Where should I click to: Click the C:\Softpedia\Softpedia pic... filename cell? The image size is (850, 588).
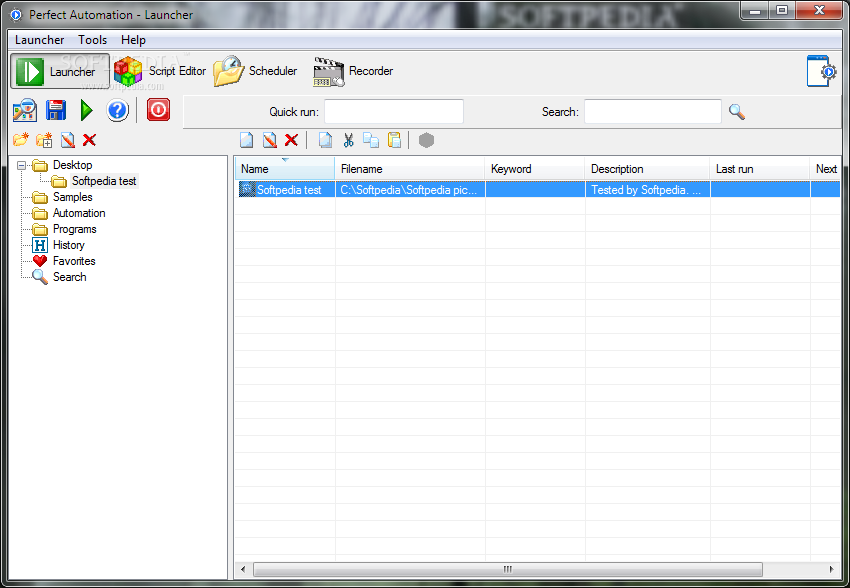click(410, 190)
